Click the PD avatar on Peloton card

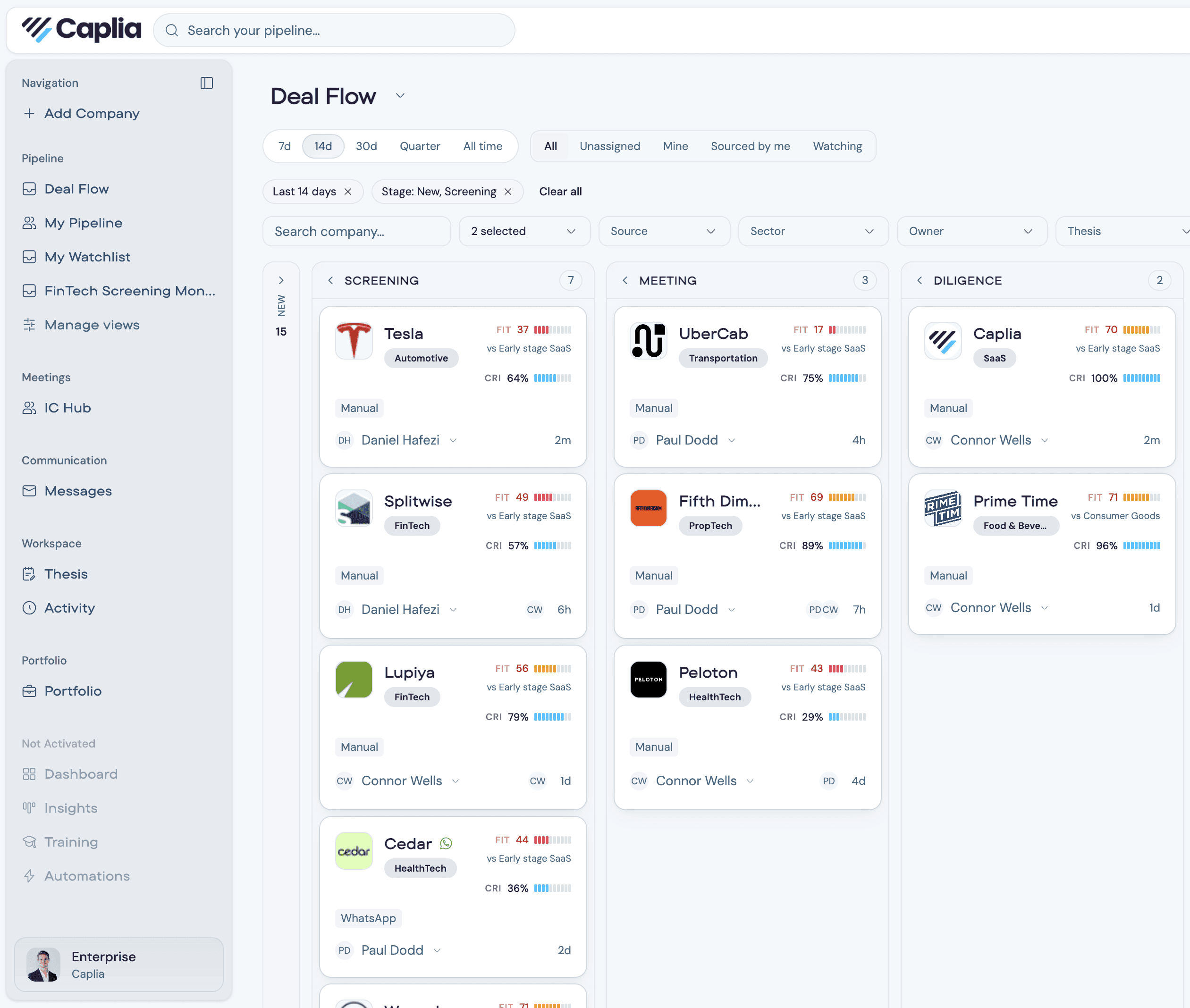[829, 781]
